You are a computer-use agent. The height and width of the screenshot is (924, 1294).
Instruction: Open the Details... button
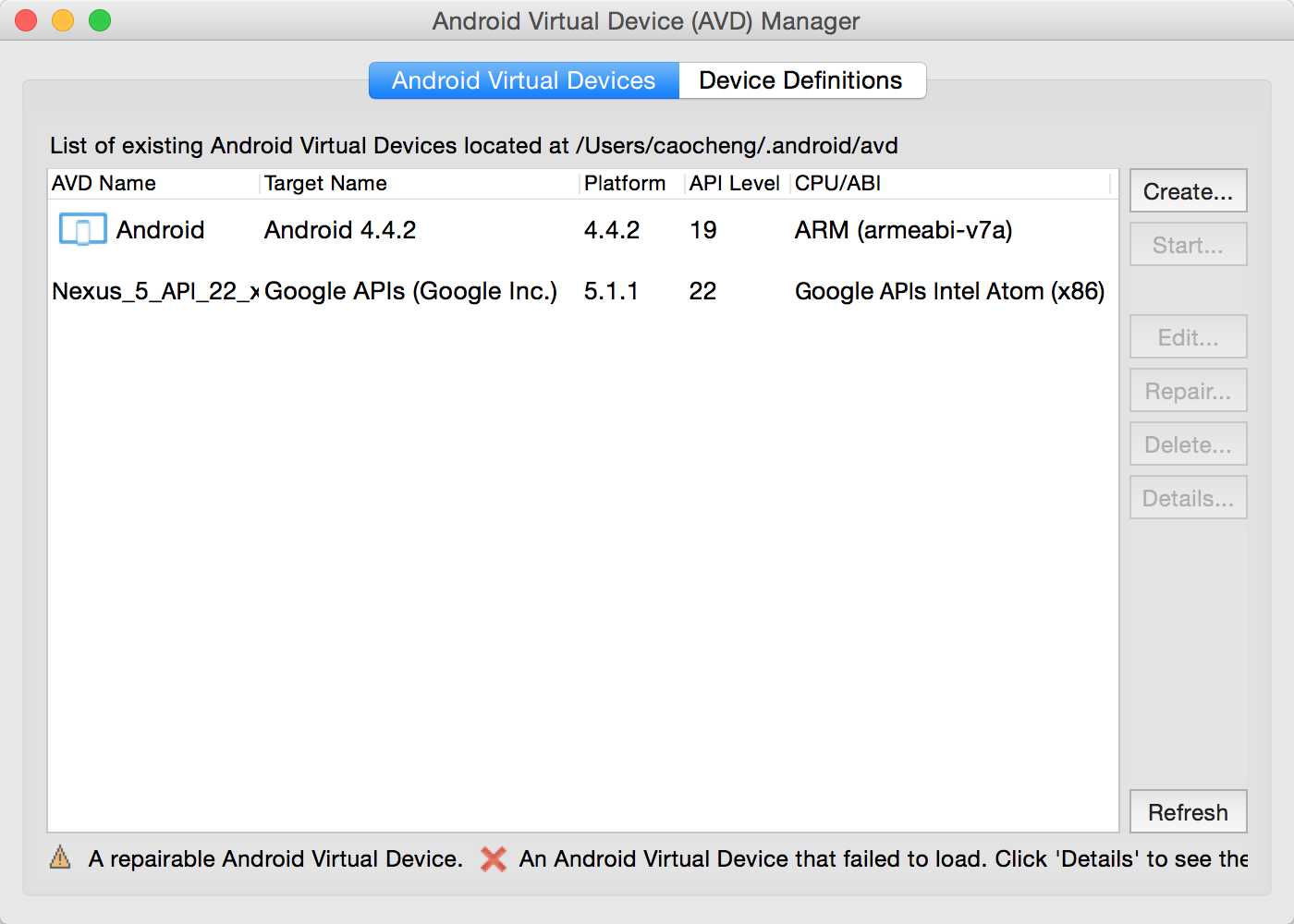(1188, 498)
